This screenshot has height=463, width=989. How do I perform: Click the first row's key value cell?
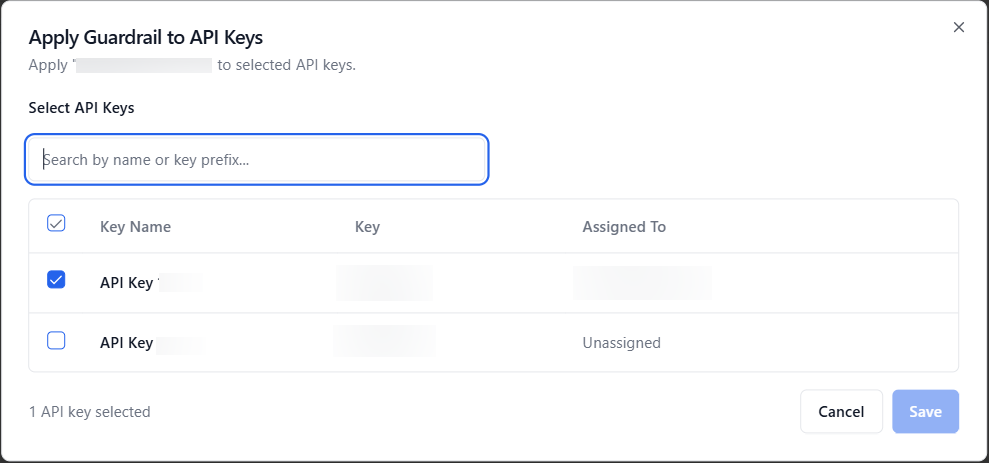385,283
